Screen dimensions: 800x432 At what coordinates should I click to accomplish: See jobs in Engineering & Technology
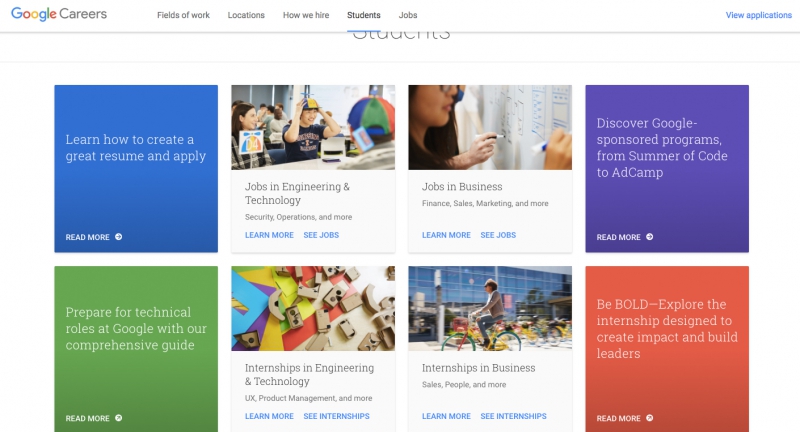[x=321, y=235]
